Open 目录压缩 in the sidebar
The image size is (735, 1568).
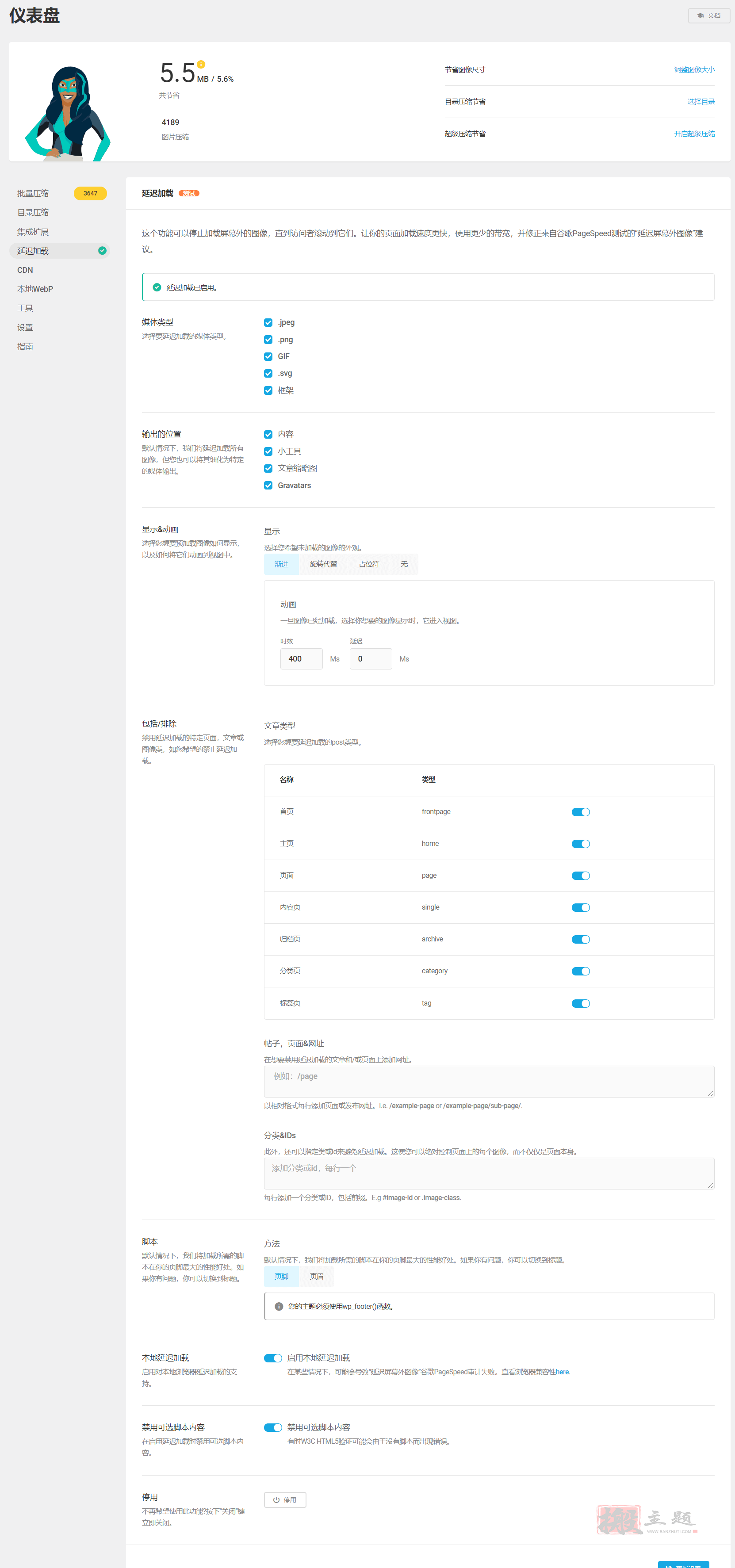click(x=33, y=212)
